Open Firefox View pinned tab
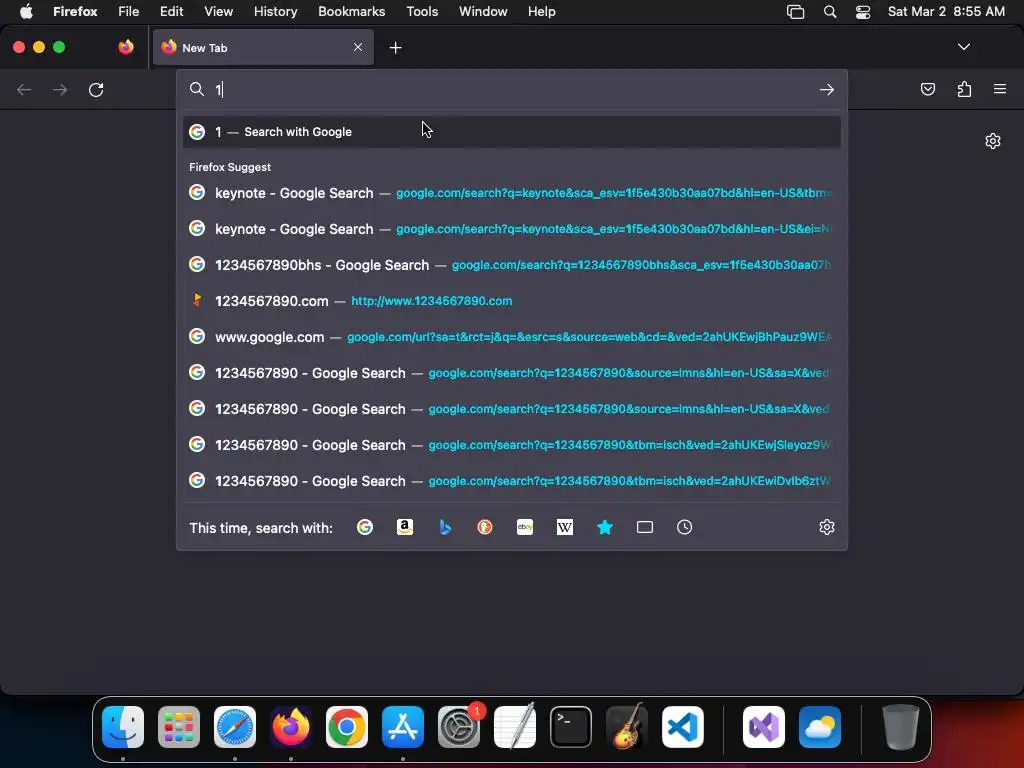The image size is (1024, 768). tap(126, 47)
